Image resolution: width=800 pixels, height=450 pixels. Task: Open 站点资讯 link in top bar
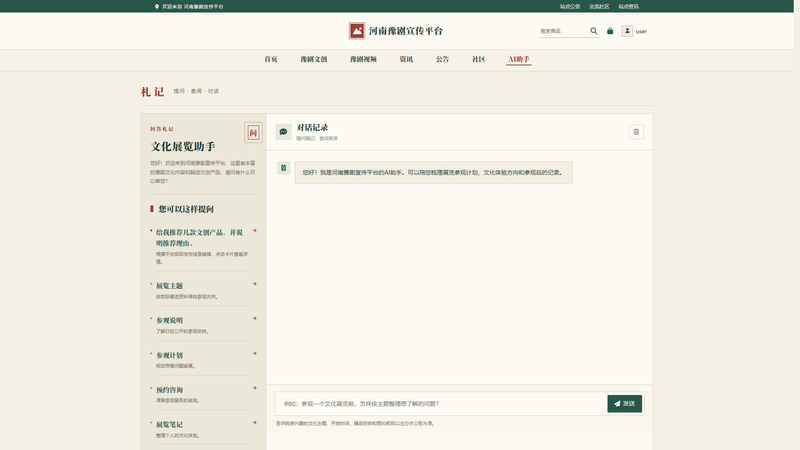tap(628, 7)
